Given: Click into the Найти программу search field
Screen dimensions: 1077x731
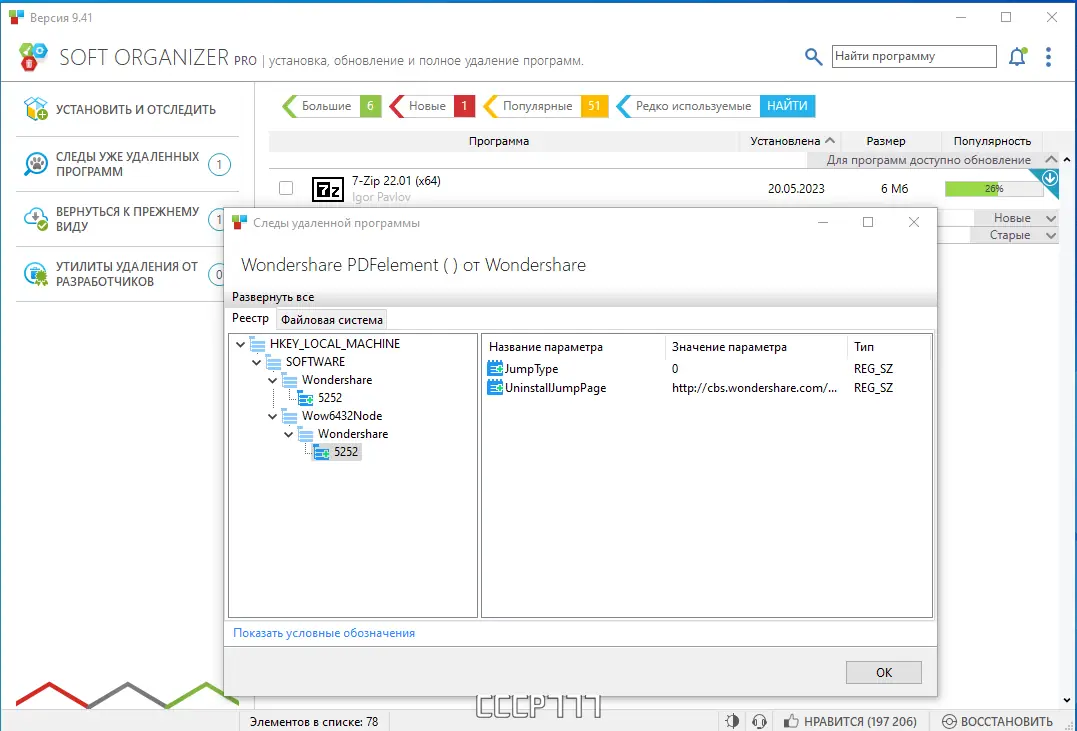Looking at the screenshot, I should point(914,56).
